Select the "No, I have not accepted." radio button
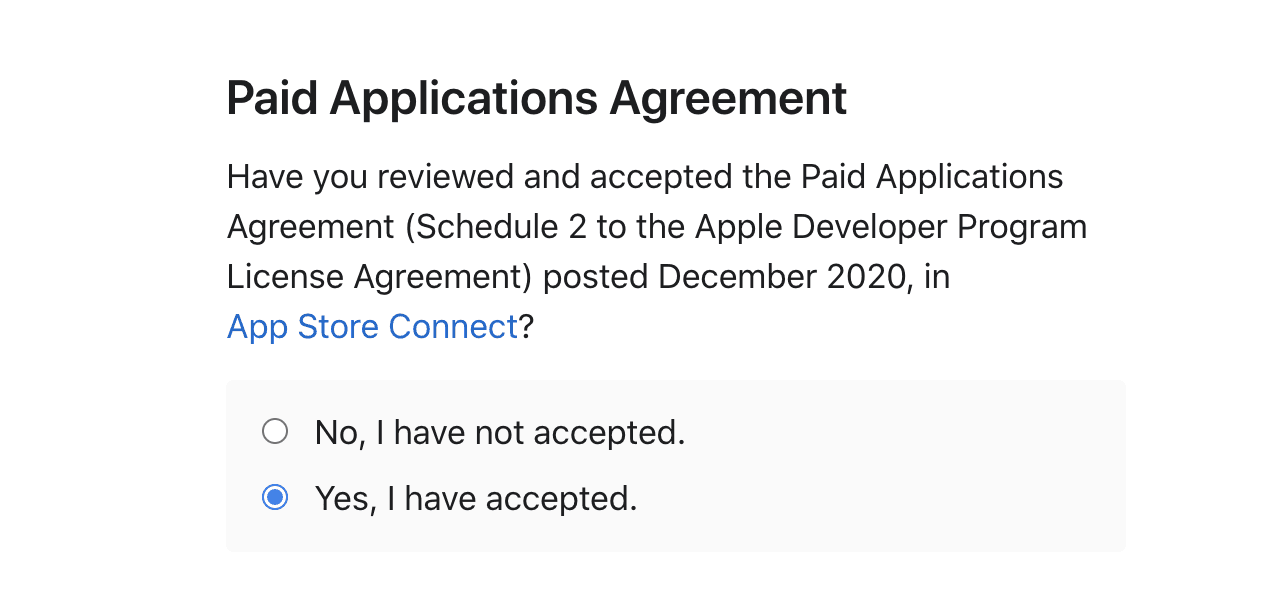 274,431
